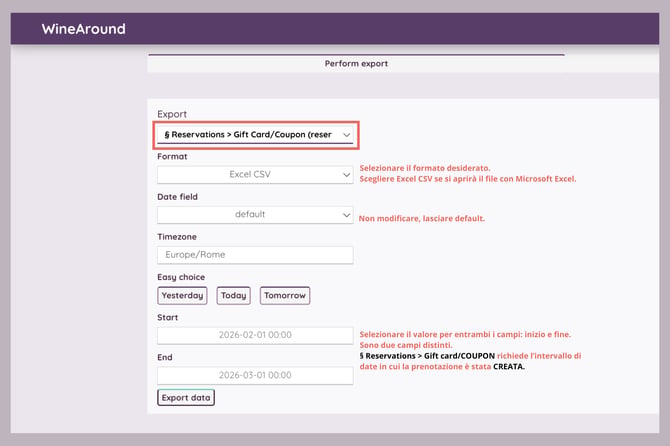670x446 pixels.
Task: Click the Timezone label
Action: tap(177, 237)
